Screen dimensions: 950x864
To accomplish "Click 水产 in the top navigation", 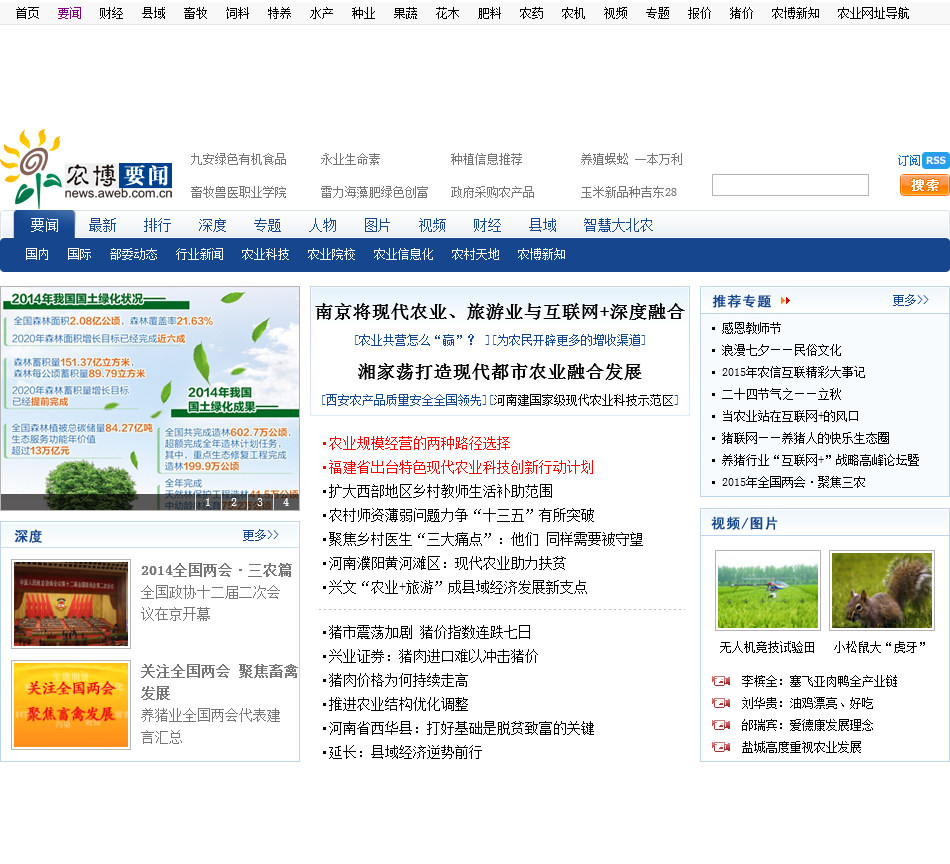I will (x=321, y=13).
